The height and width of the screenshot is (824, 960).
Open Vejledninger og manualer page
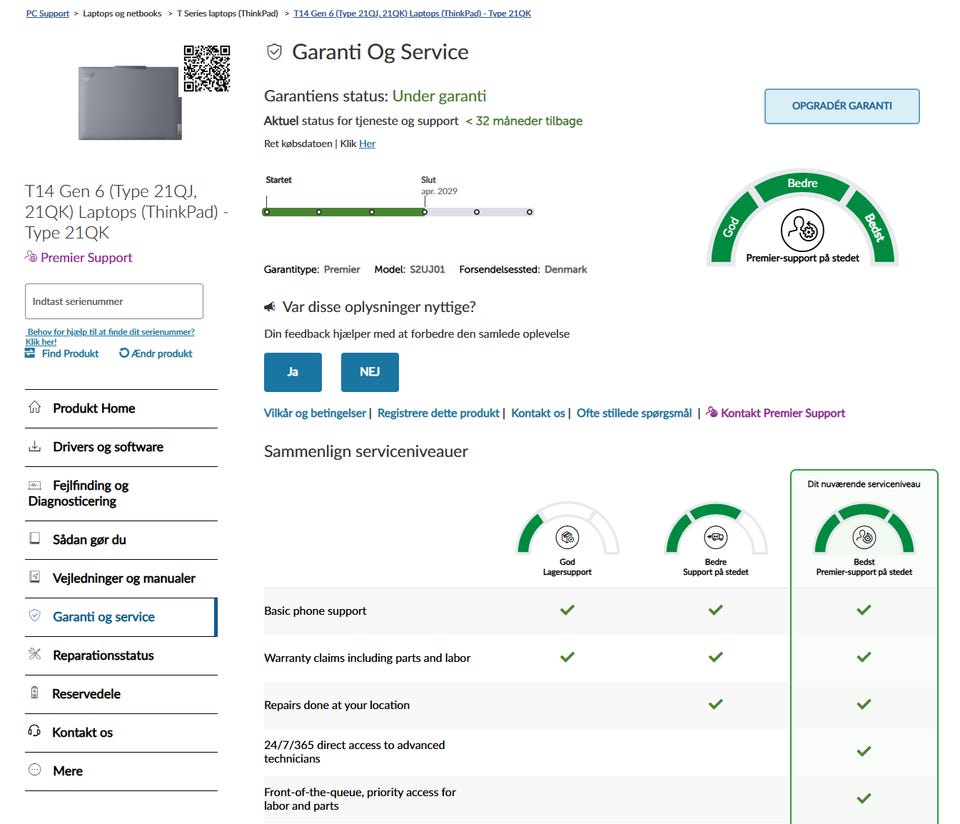point(121,578)
